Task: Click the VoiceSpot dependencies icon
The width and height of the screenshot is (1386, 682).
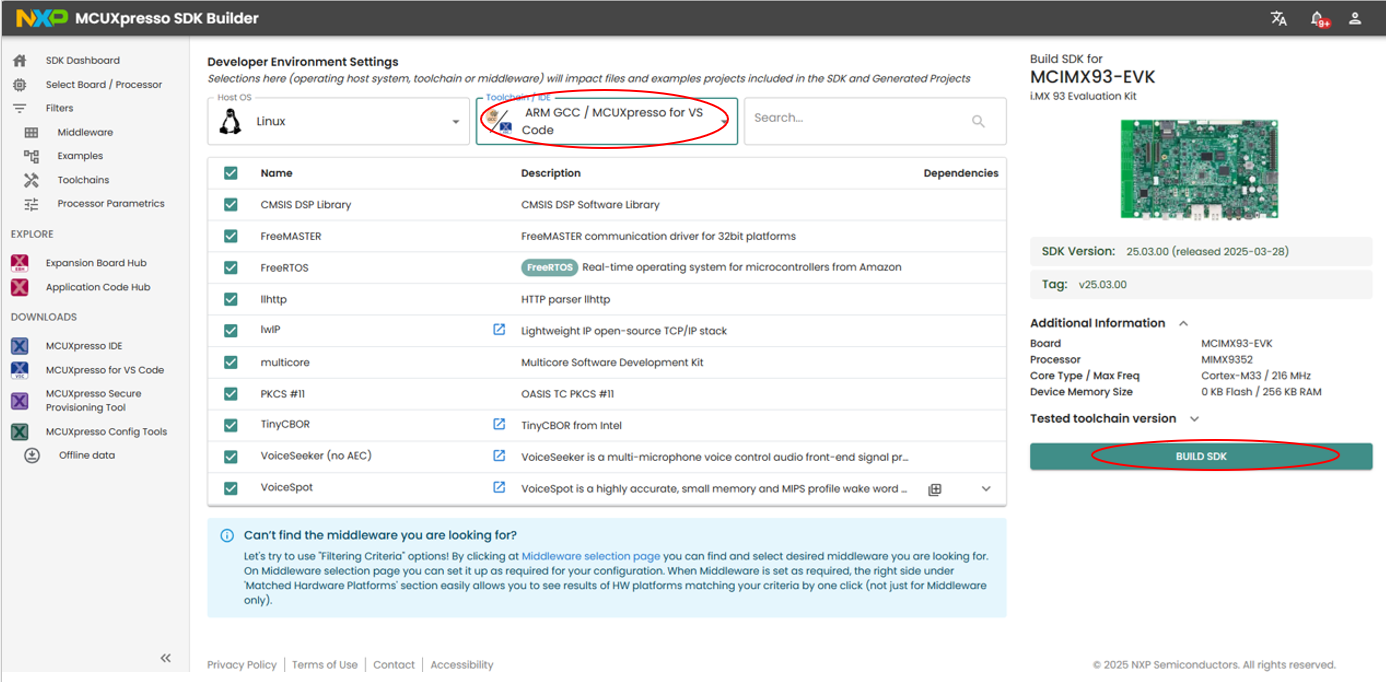Action: pos(935,490)
